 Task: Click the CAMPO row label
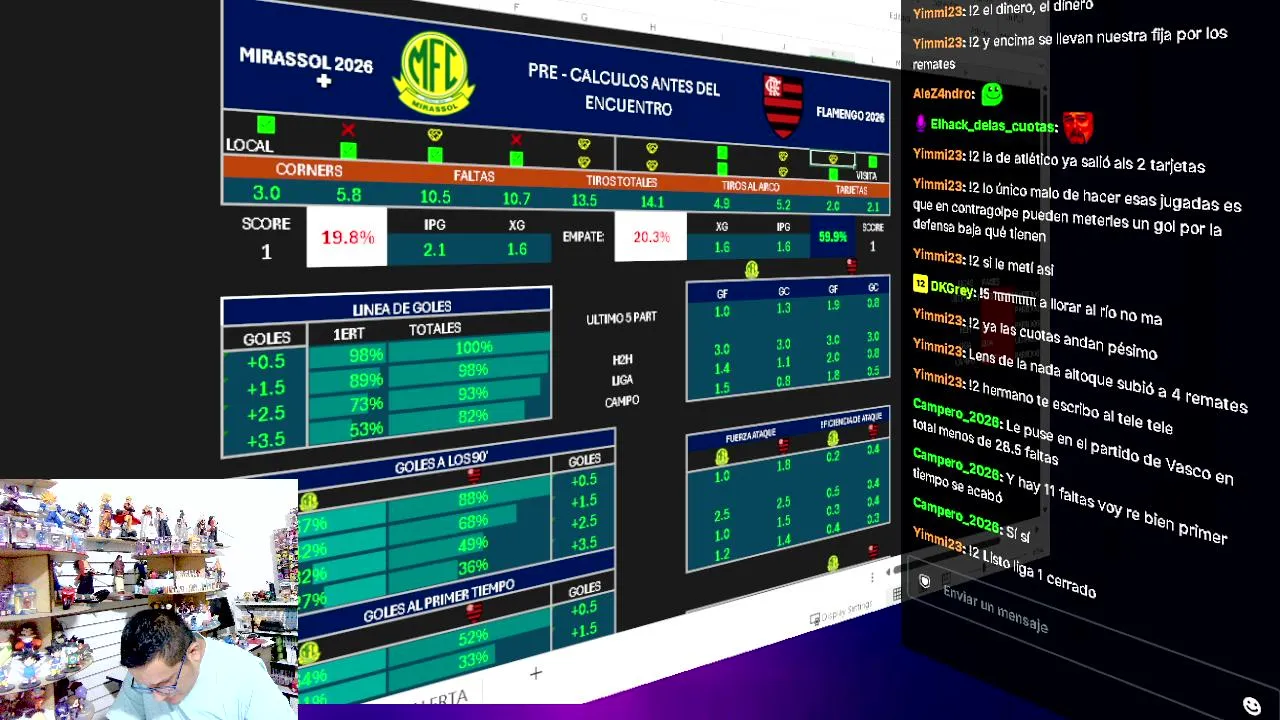[622, 401]
